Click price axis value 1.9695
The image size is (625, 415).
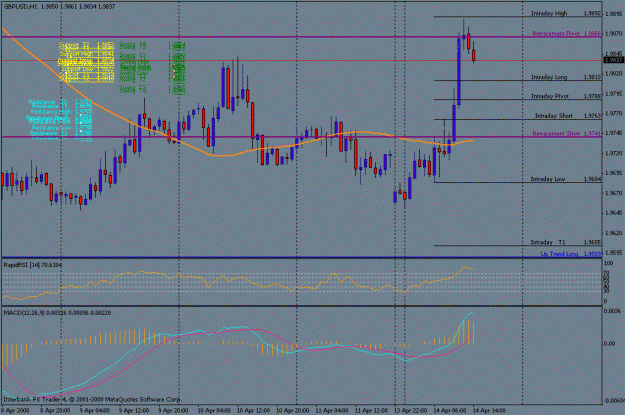point(614,173)
